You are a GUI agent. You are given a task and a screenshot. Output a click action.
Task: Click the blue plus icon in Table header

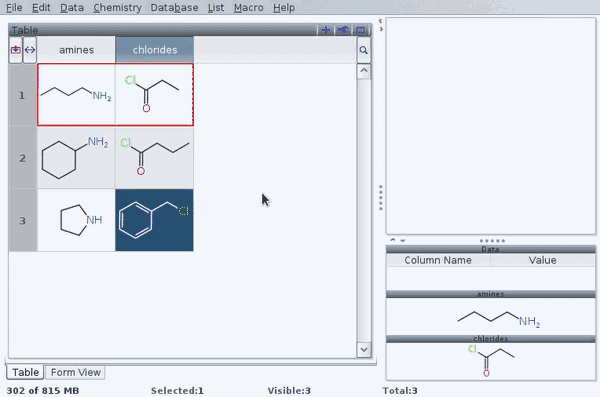[326, 30]
